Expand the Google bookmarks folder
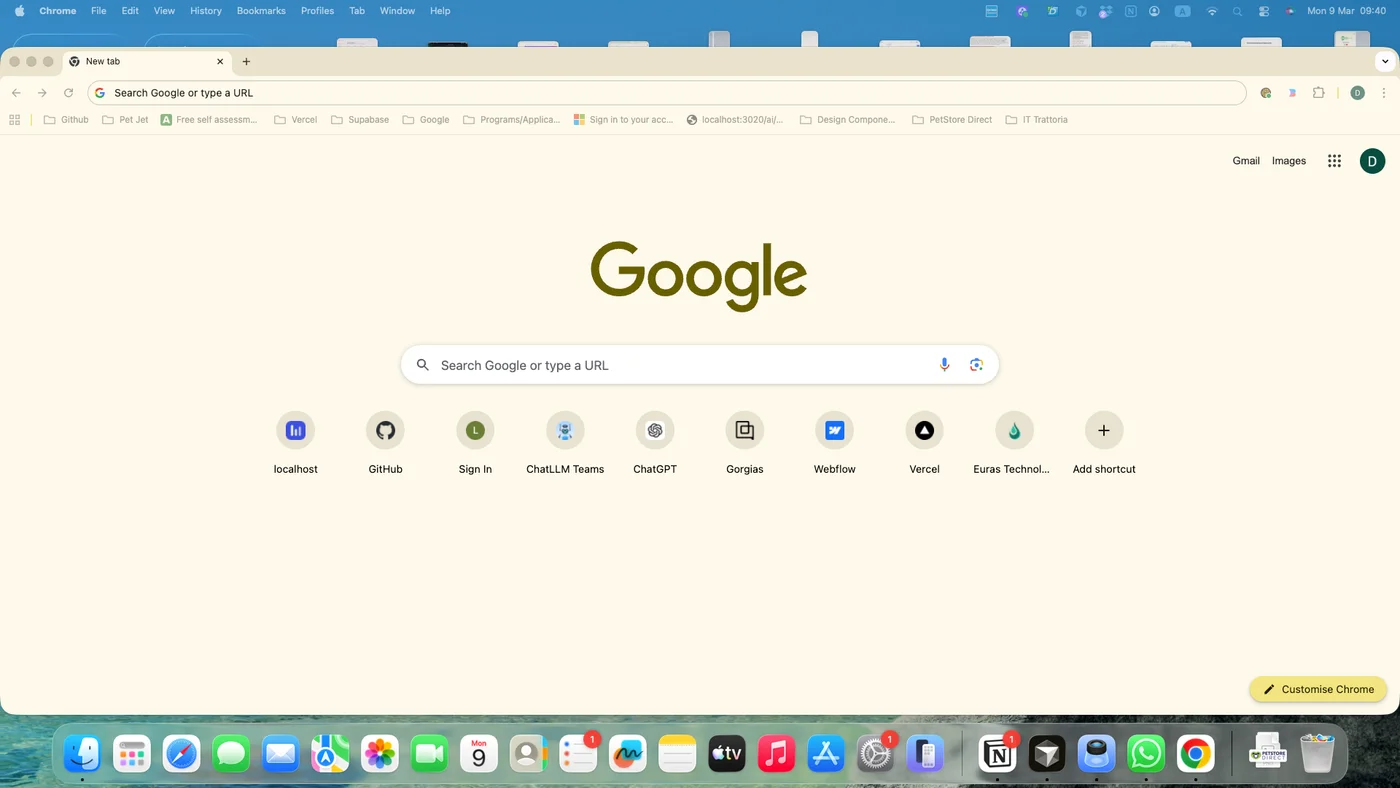This screenshot has width=1400, height=788. [426, 120]
